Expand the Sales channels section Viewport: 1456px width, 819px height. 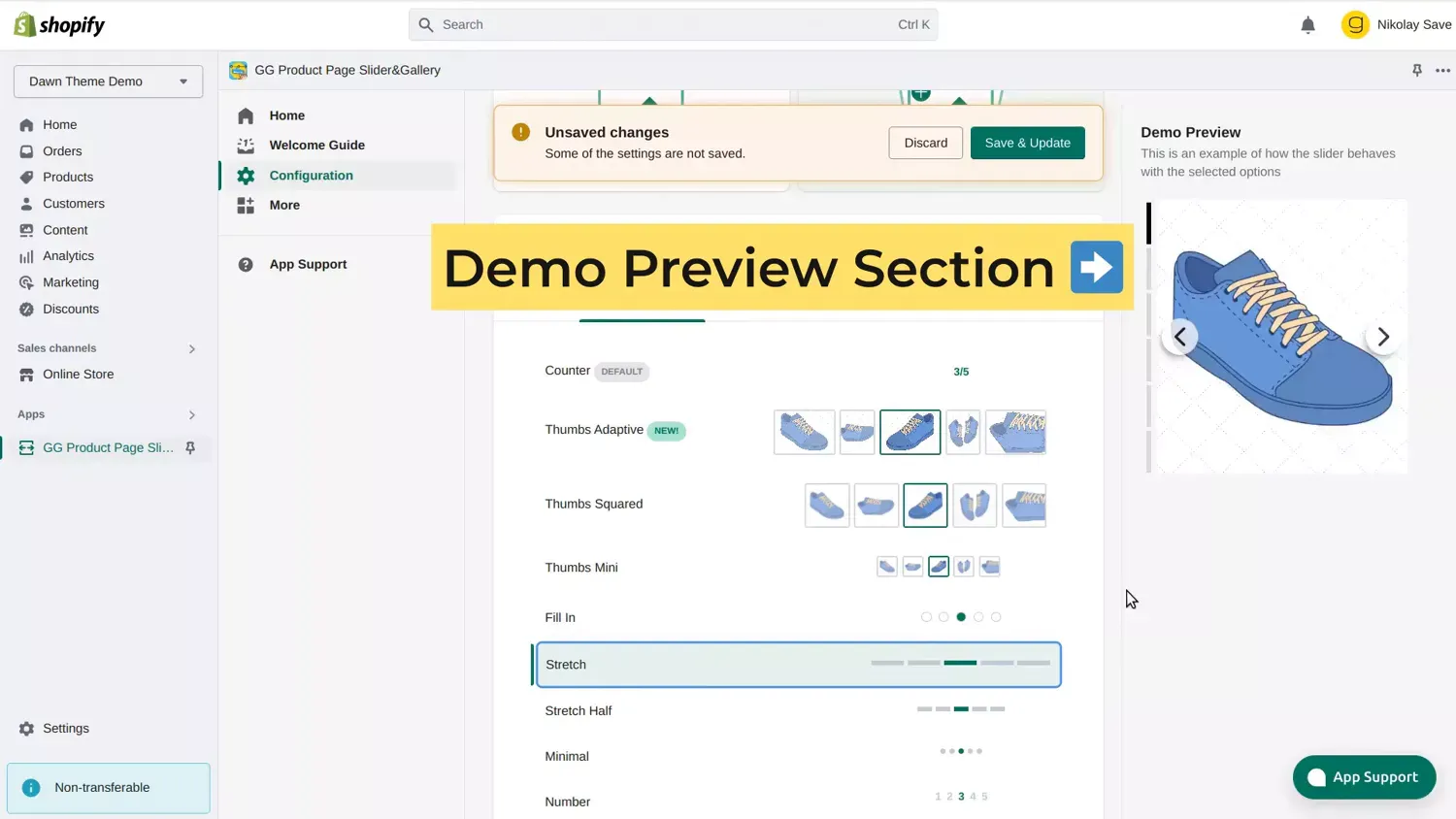pyautogui.click(x=191, y=348)
